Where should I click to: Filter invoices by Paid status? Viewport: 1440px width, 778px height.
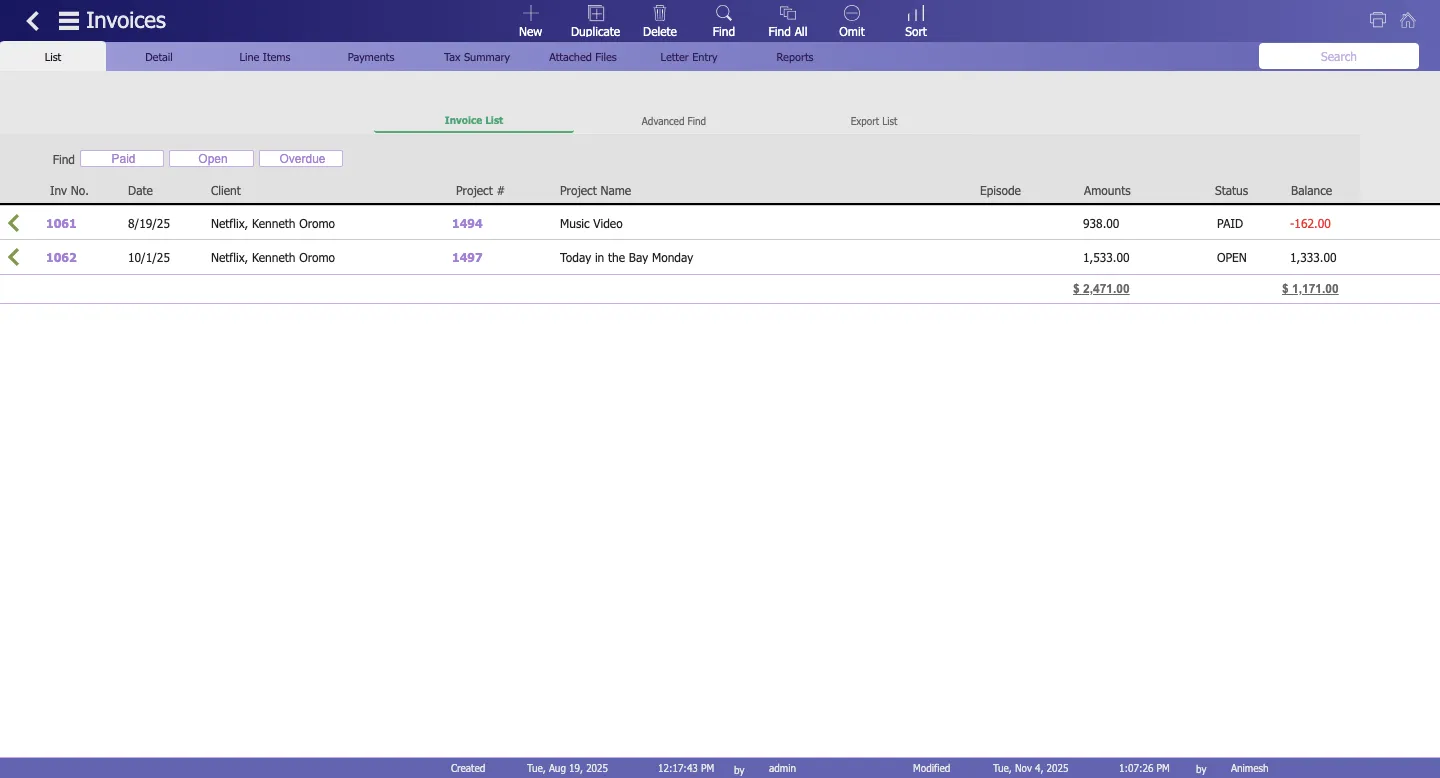122,158
